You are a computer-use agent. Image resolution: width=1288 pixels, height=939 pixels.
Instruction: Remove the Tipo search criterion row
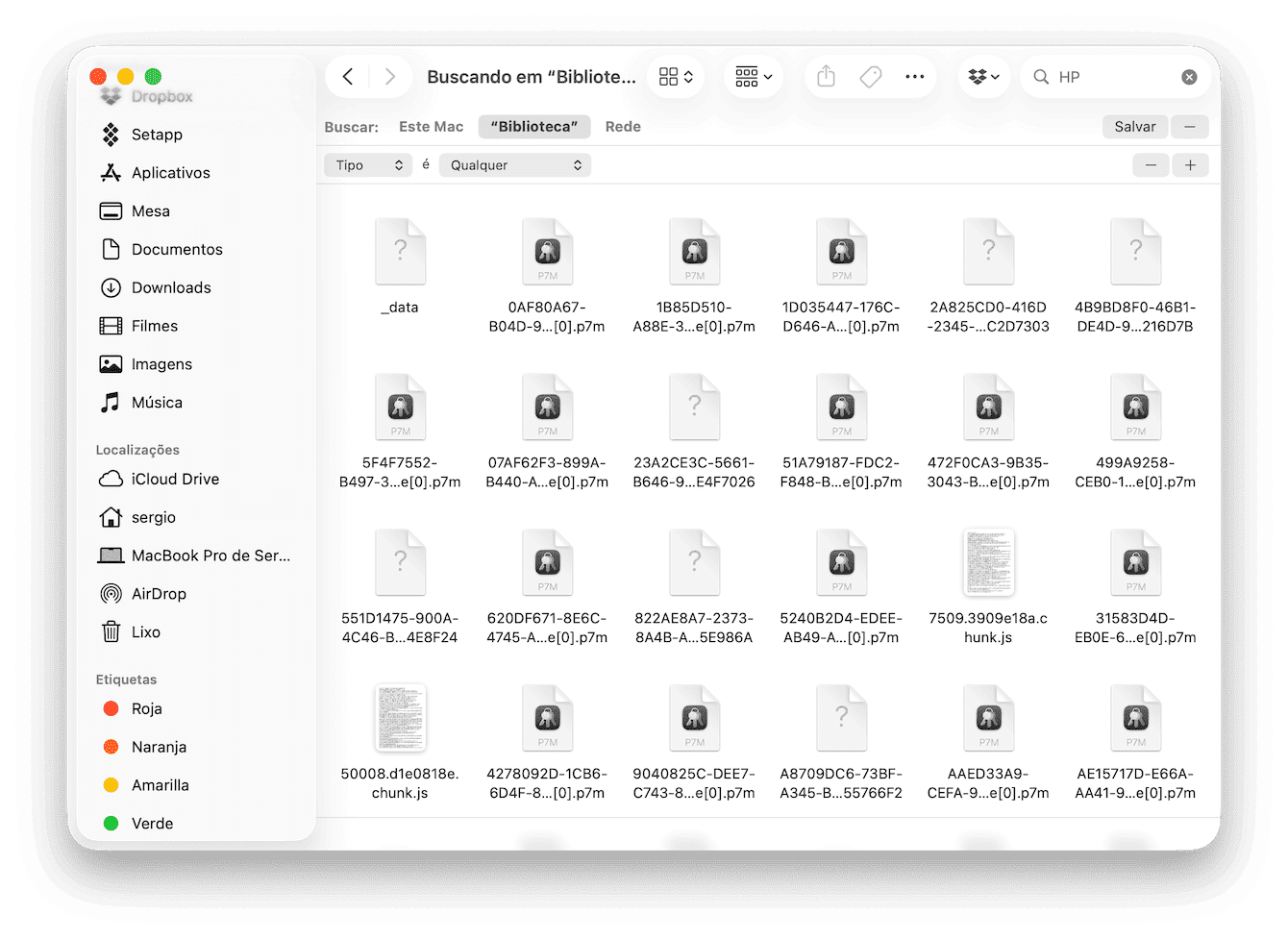click(x=1151, y=165)
